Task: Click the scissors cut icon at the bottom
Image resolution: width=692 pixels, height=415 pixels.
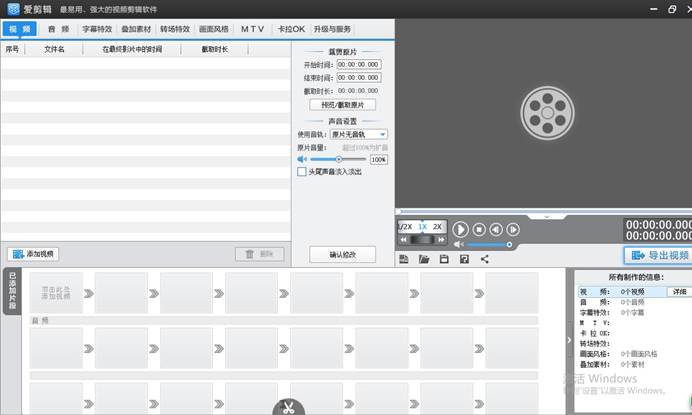Action: (287, 407)
